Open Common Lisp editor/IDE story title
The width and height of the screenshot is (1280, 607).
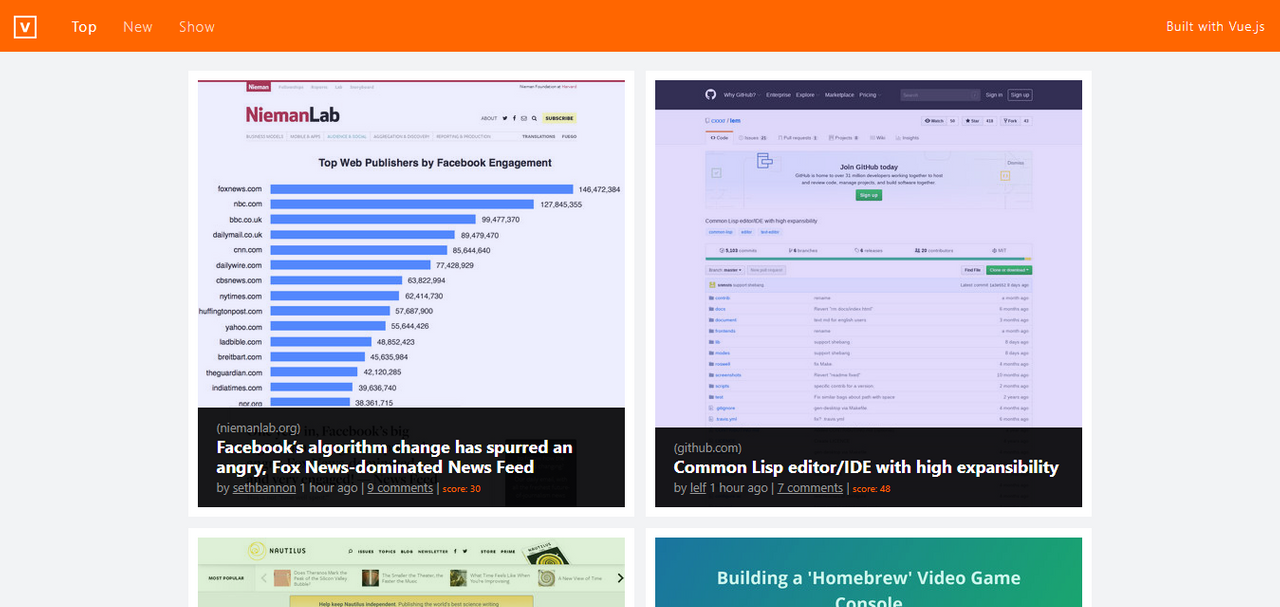[866, 467]
